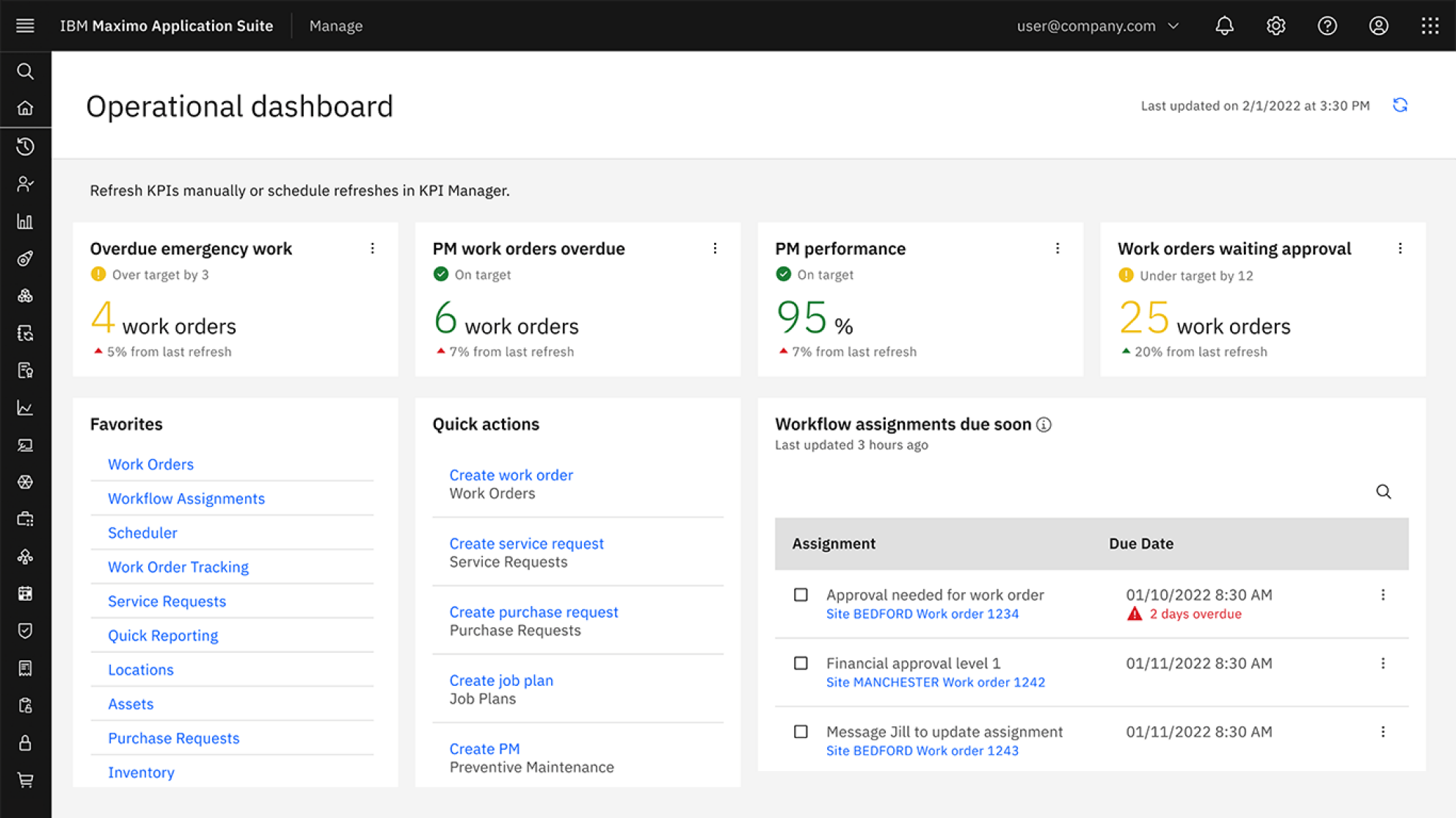Search workflow assignments table
The height and width of the screenshot is (818, 1456).
[1383, 492]
